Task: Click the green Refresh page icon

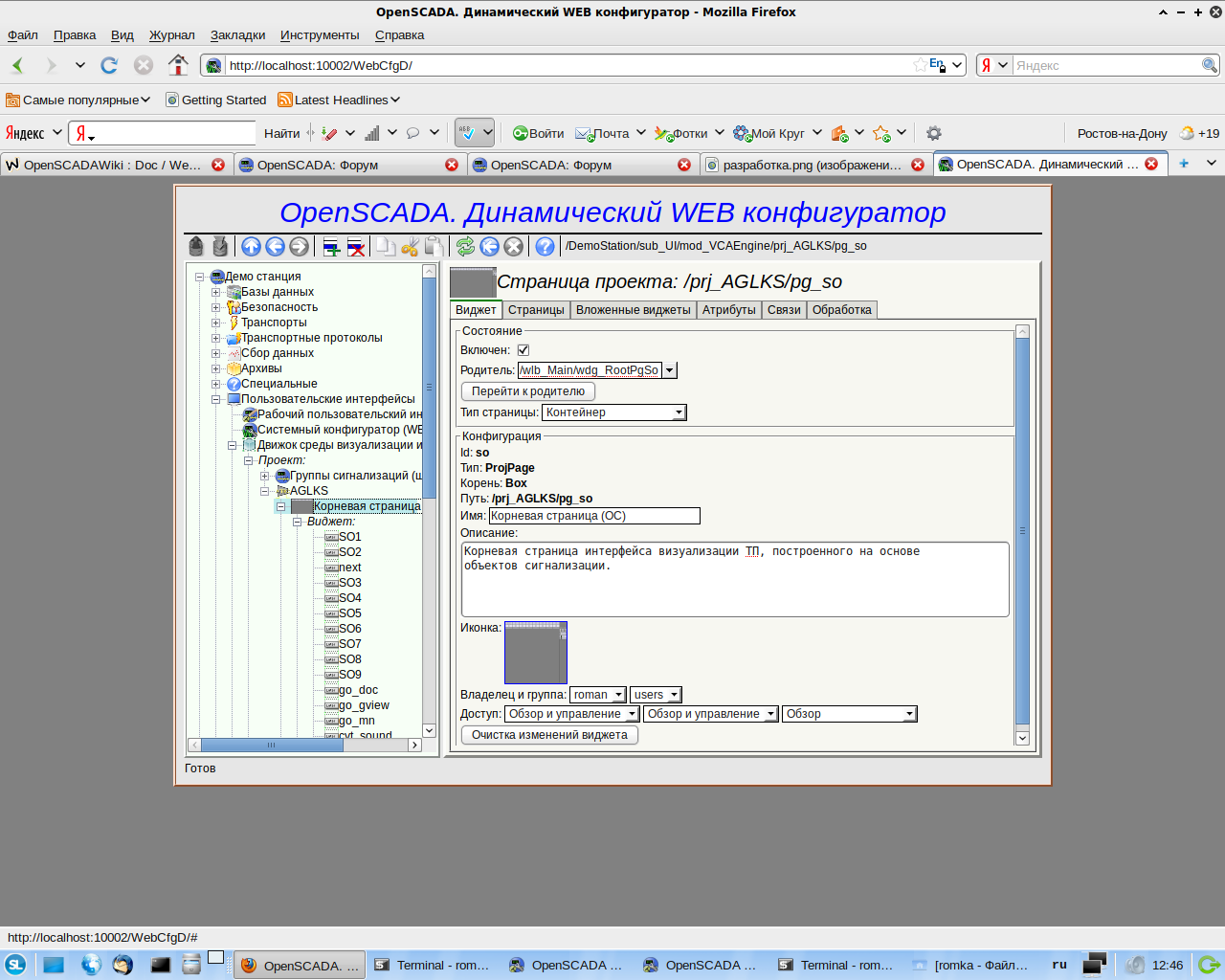Action: tap(465, 247)
